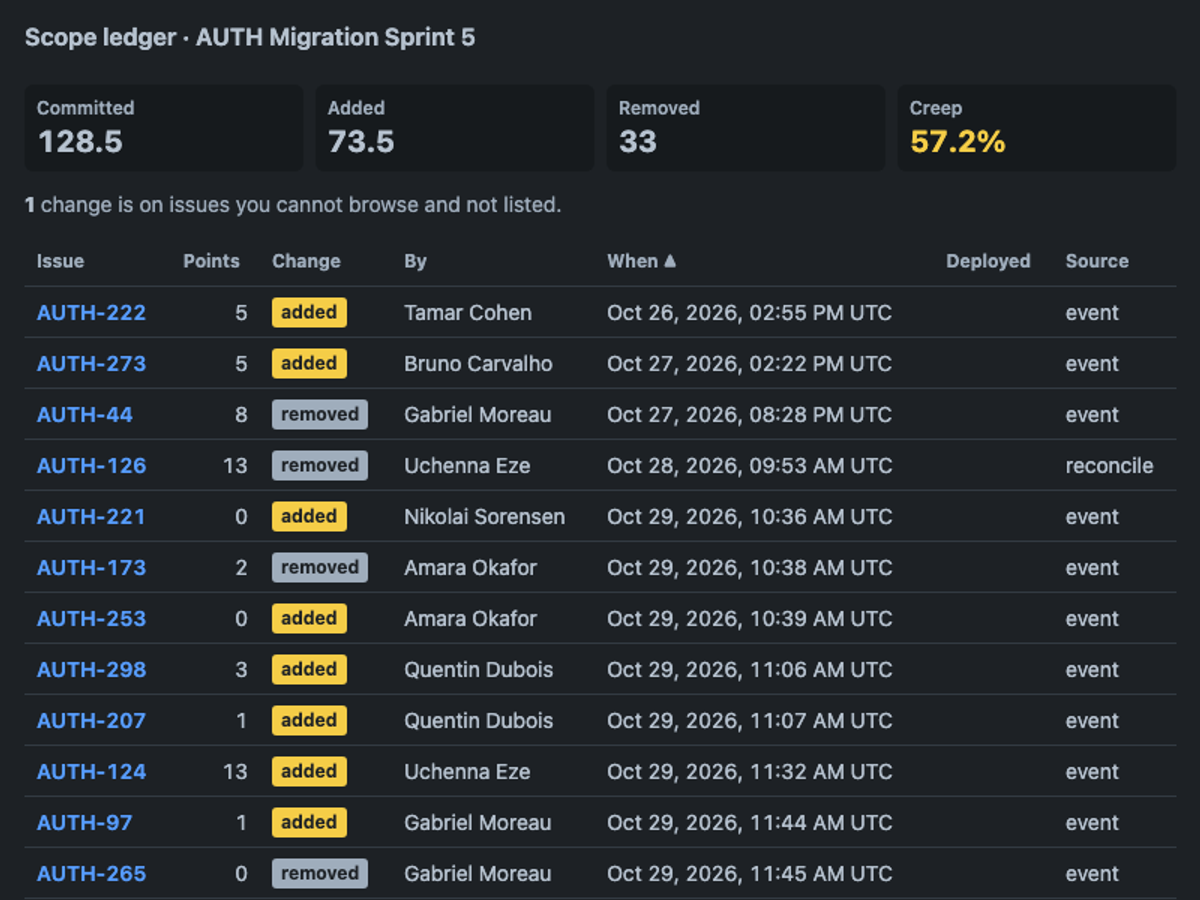Select the Added 73.5 summary card
Viewport: 1200px width, 900px height.
455,128
